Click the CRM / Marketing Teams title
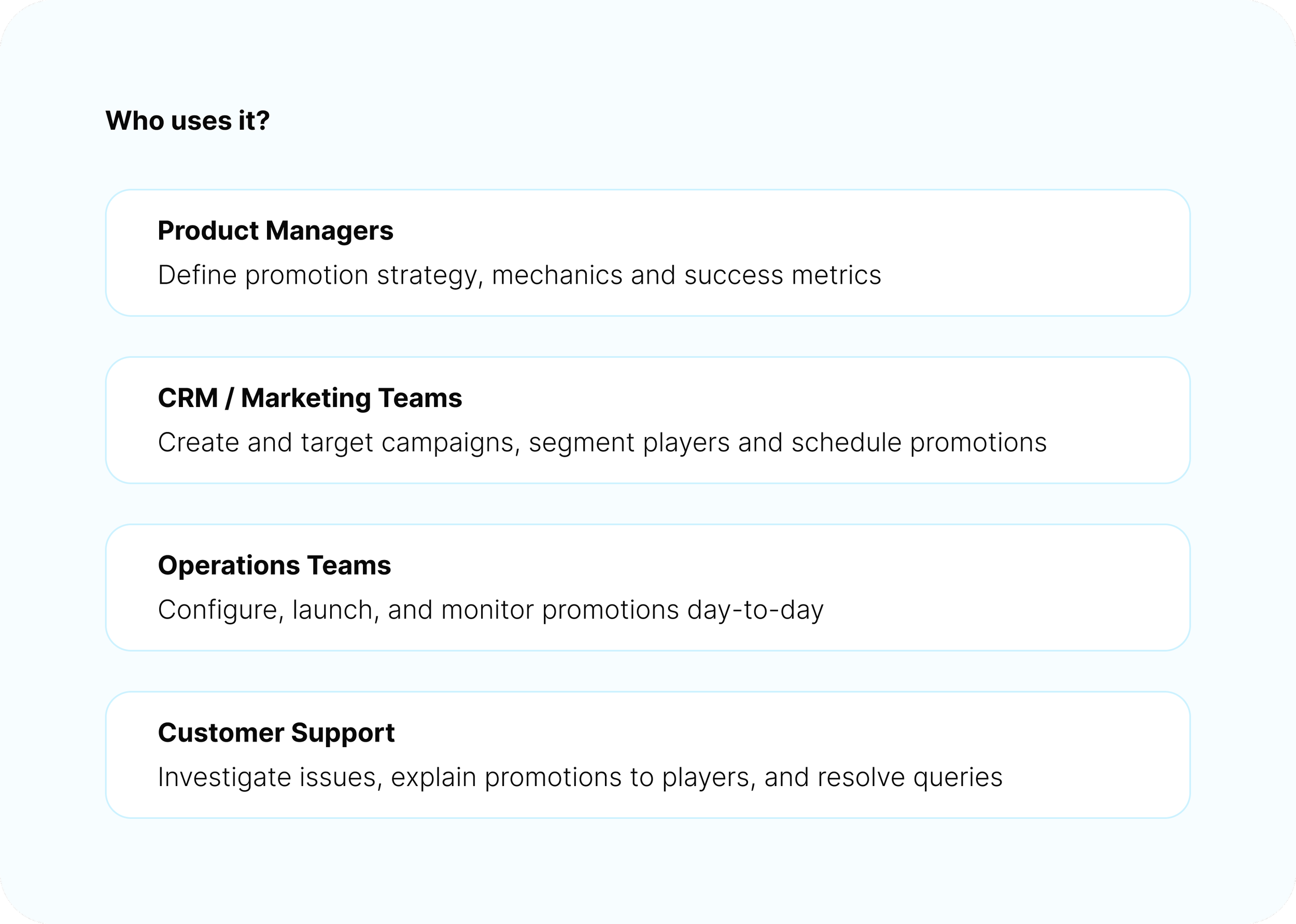 pos(310,398)
